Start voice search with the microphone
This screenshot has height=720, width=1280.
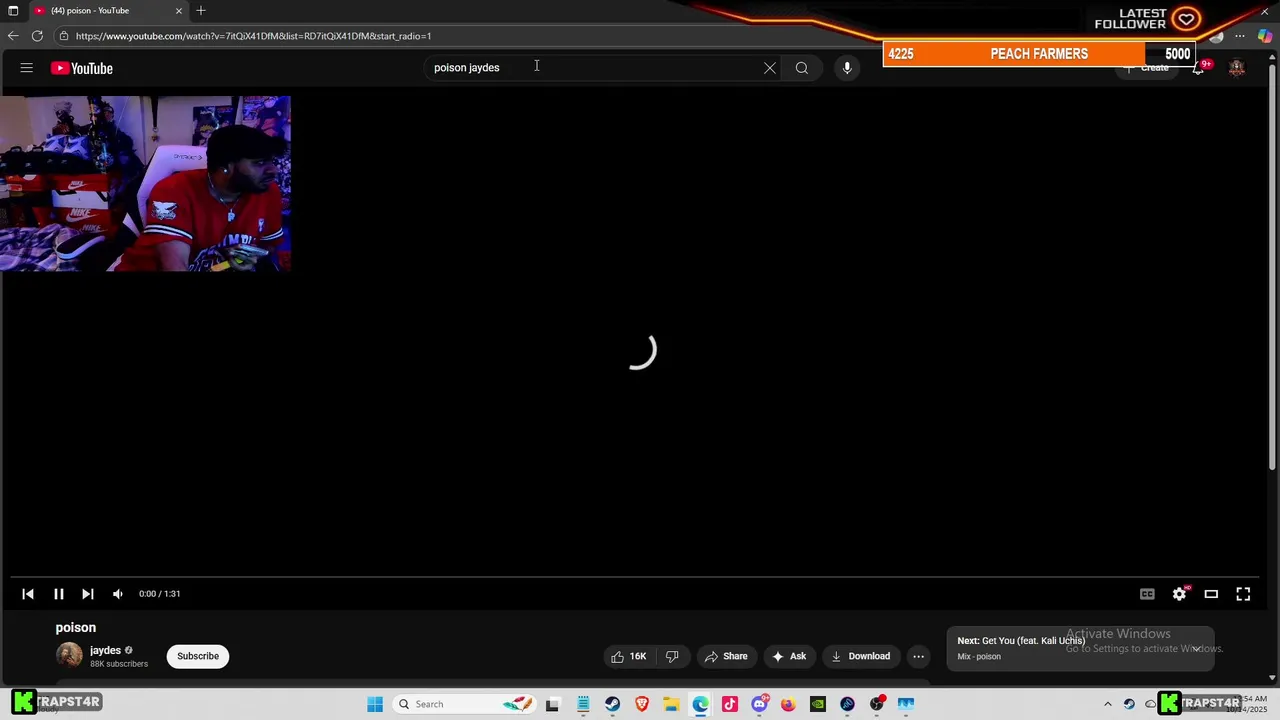[x=847, y=68]
